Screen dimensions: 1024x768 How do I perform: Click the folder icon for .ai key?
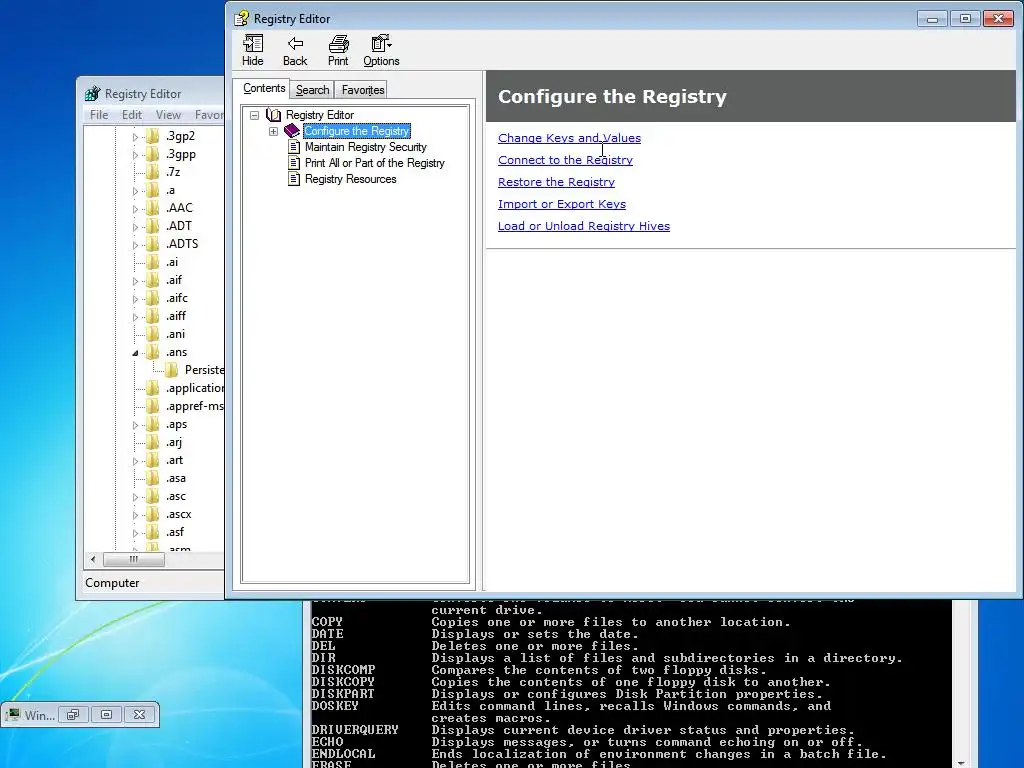[153, 262]
